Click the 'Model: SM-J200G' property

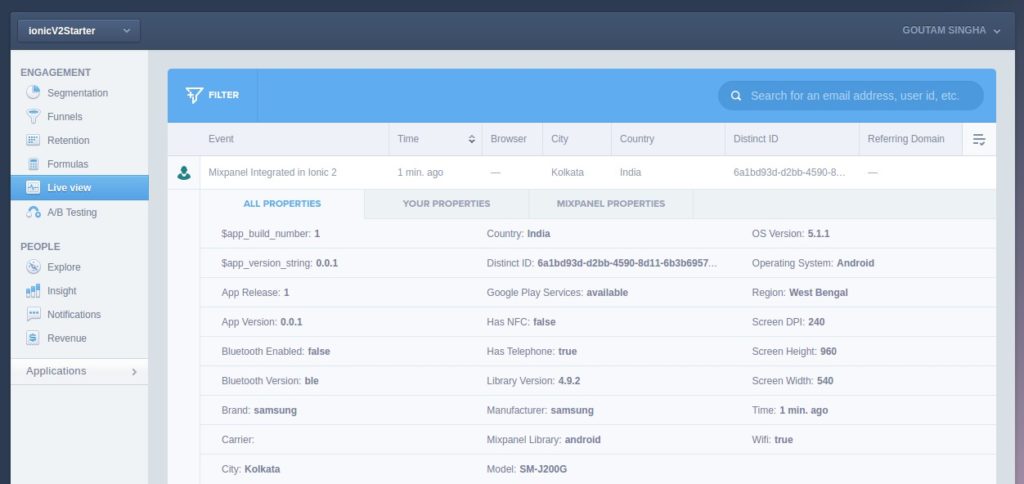click(528, 469)
